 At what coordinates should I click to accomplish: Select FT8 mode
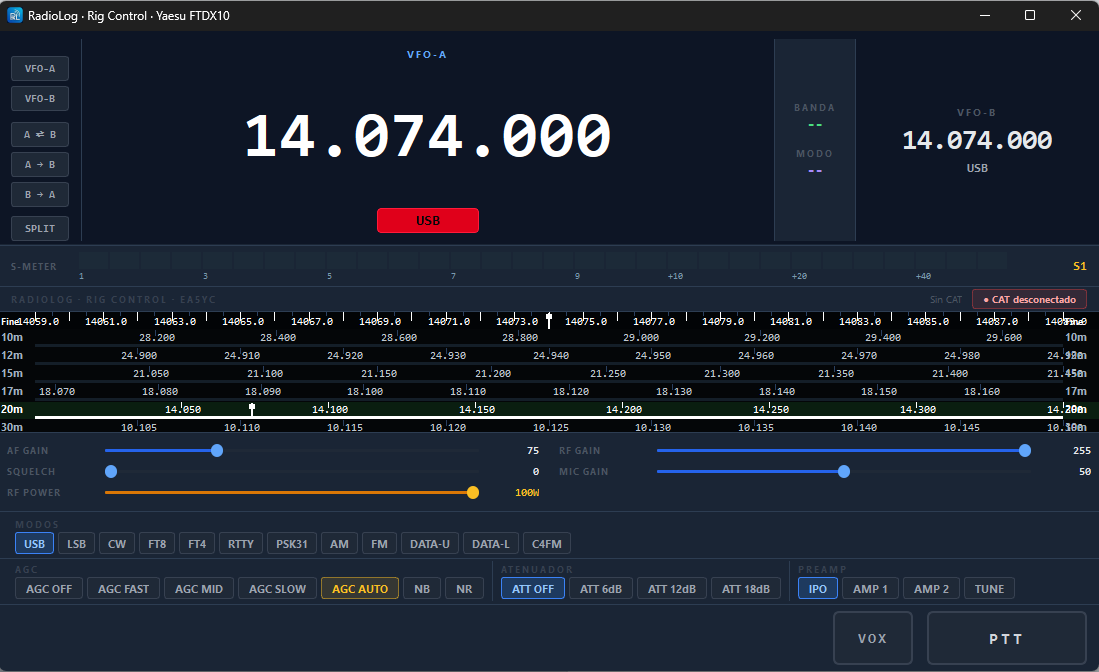tap(157, 544)
